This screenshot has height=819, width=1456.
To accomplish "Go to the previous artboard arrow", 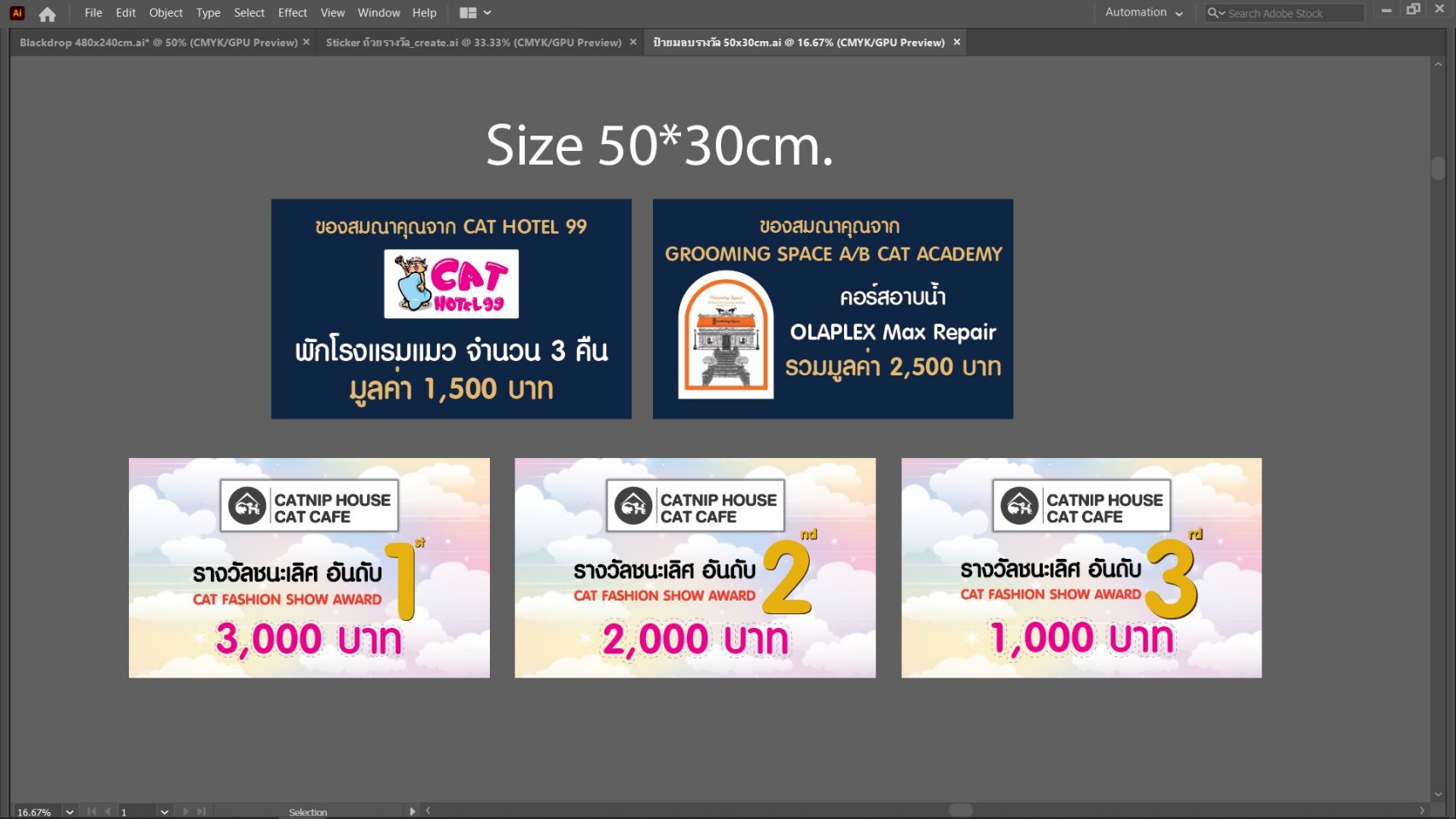I will (108, 811).
